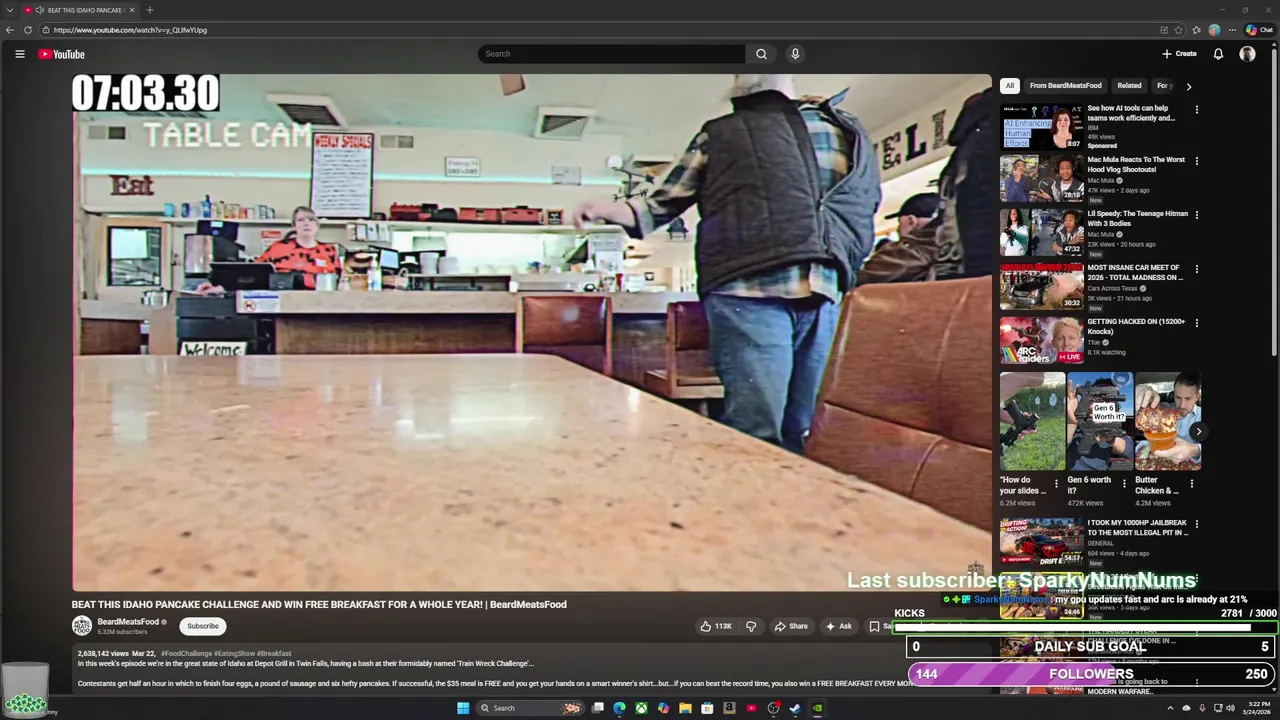Open the Xbox app from taskbar
Screen dimensions: 1280x720
[641, 708]
